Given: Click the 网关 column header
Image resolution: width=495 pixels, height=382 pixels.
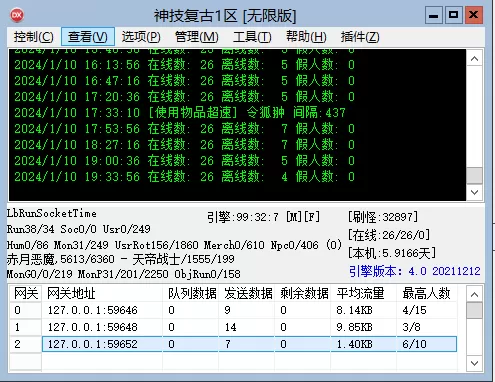Looking at the screenshot, I should 26,294.
